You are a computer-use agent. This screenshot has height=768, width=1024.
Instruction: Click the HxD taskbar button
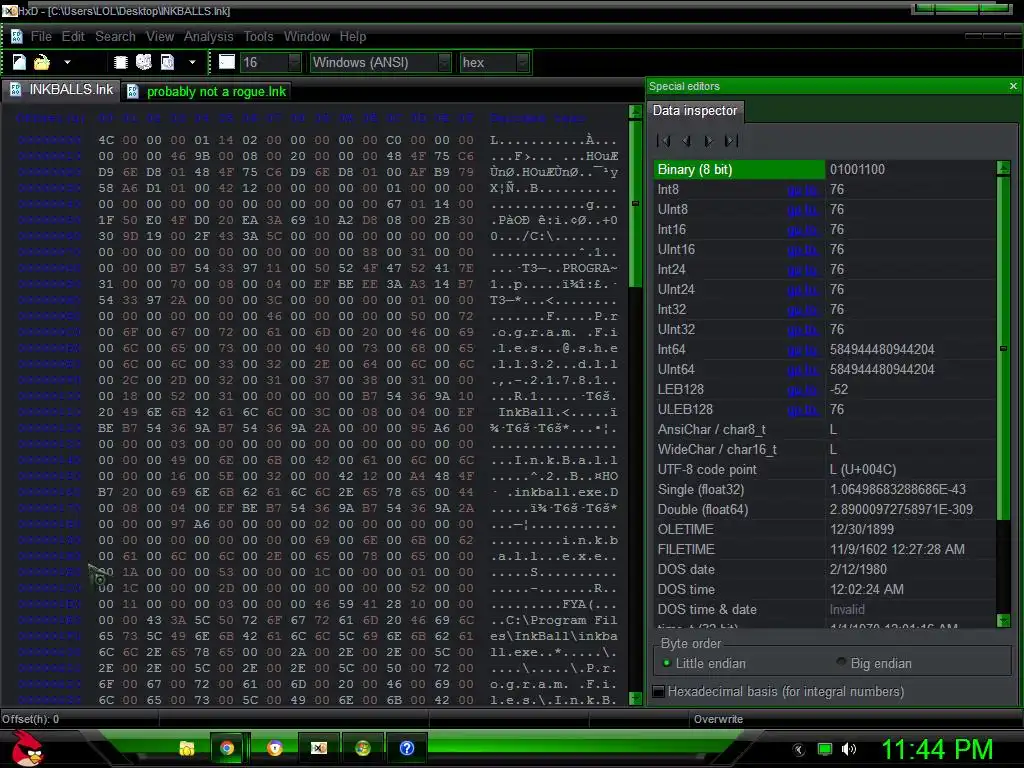(x=319, y=748)
